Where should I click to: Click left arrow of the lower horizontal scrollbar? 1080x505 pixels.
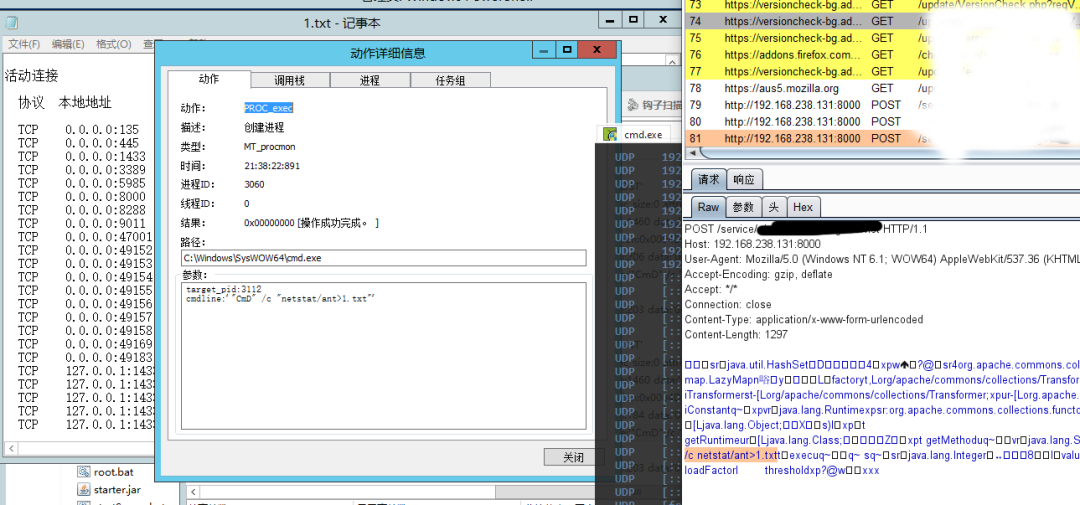[x=196, y=492]
